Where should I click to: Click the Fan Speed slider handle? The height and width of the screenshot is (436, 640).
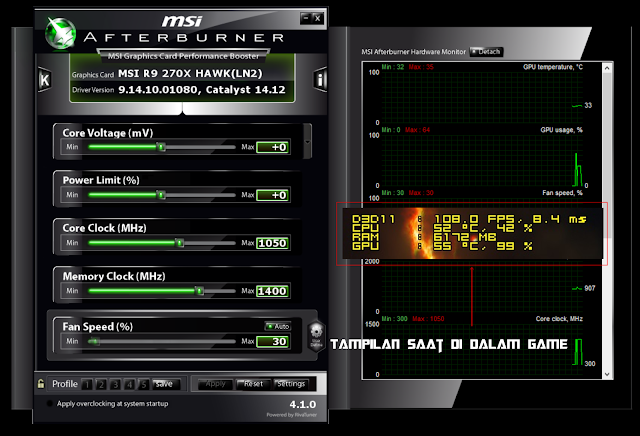coord(93,341)
